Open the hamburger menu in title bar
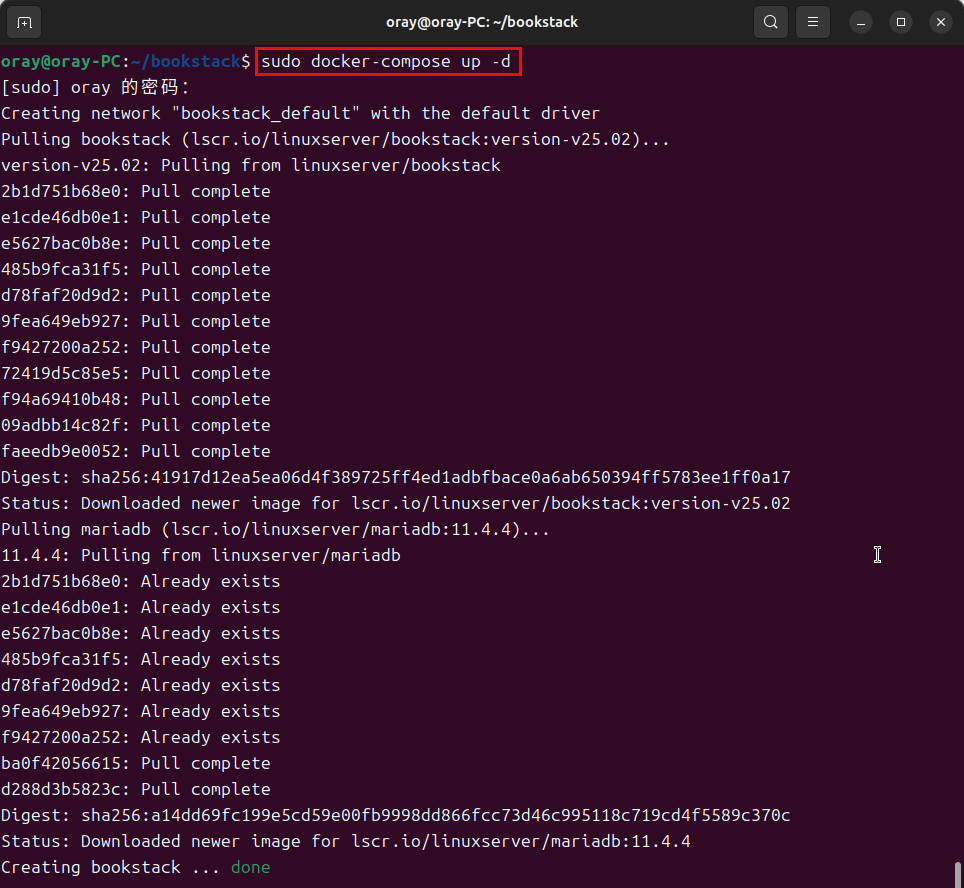The image size is (964, 888). point(814,21)
